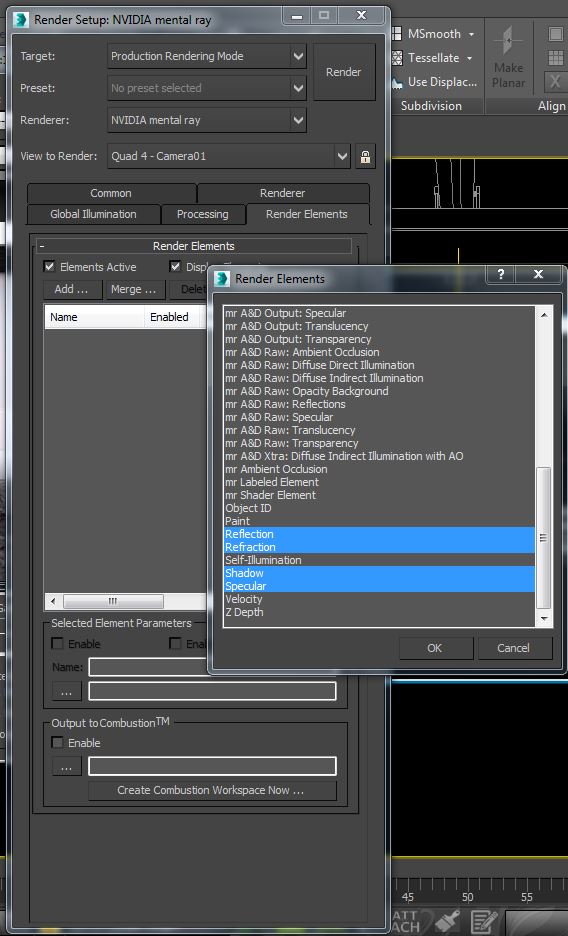Image resolution: width=568 pixels, height=936 pixels.
Task: Click the Merge ... button
Action: click(134, 290)
